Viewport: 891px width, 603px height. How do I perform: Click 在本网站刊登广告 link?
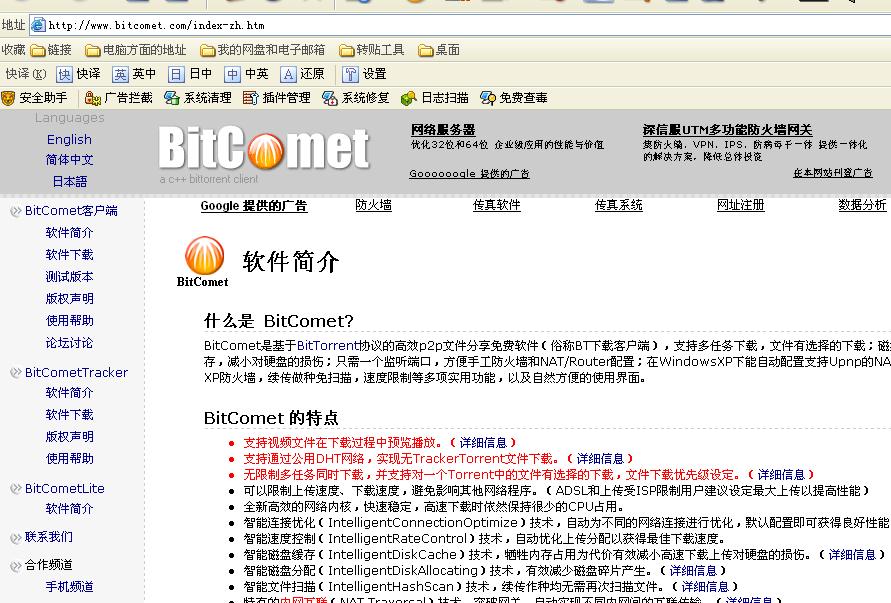pyautogui.click(x=832, y=172)
